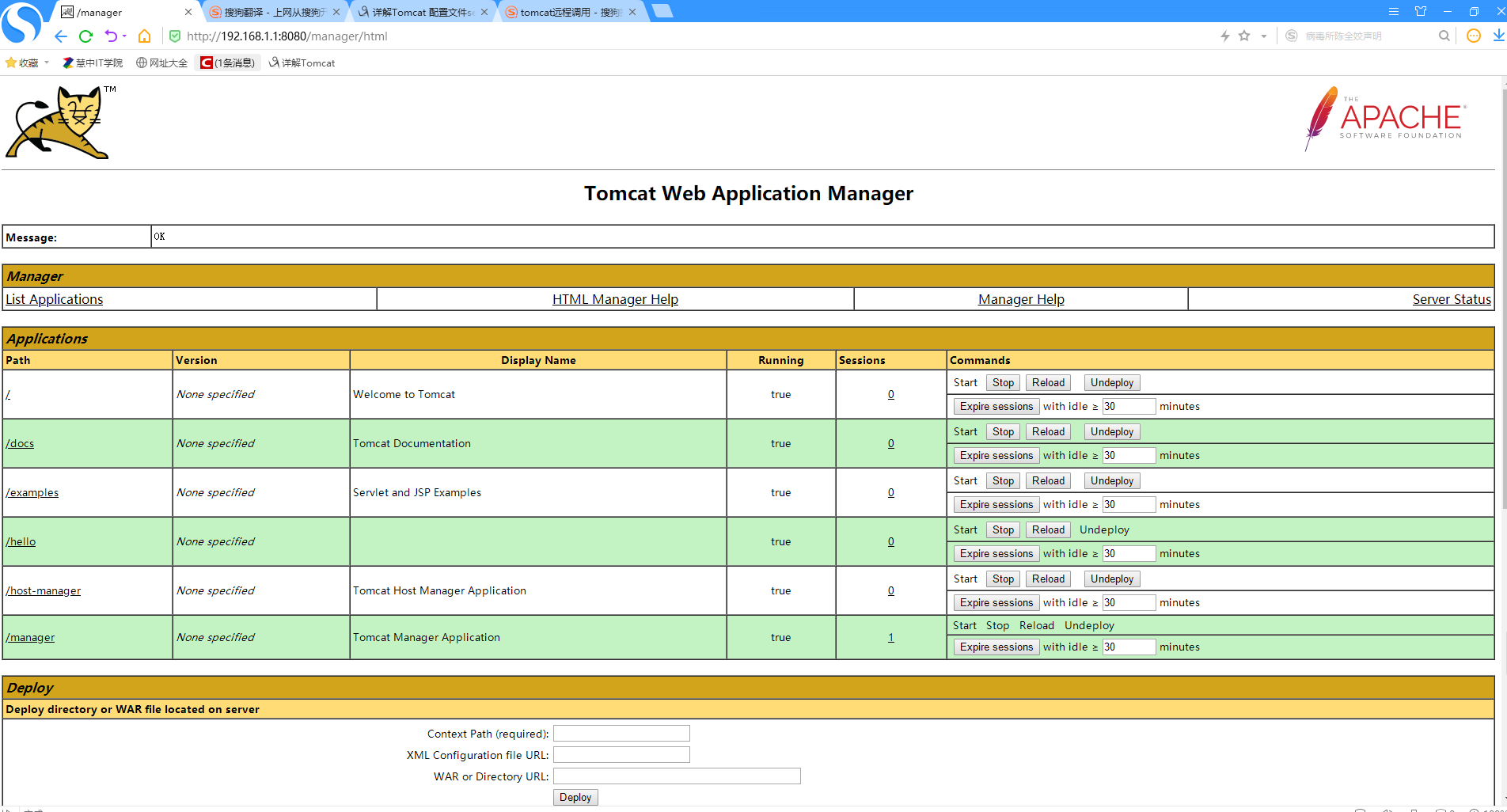Close the tomcat远程调用 tab
This screenshot has width=1507, height=812.
click(632, 12)
